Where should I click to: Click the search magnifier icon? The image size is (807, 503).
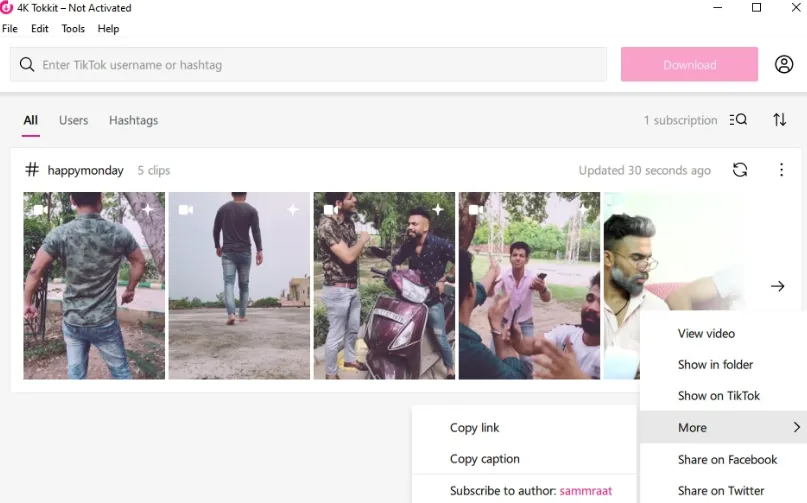click(x=27, y=64)
